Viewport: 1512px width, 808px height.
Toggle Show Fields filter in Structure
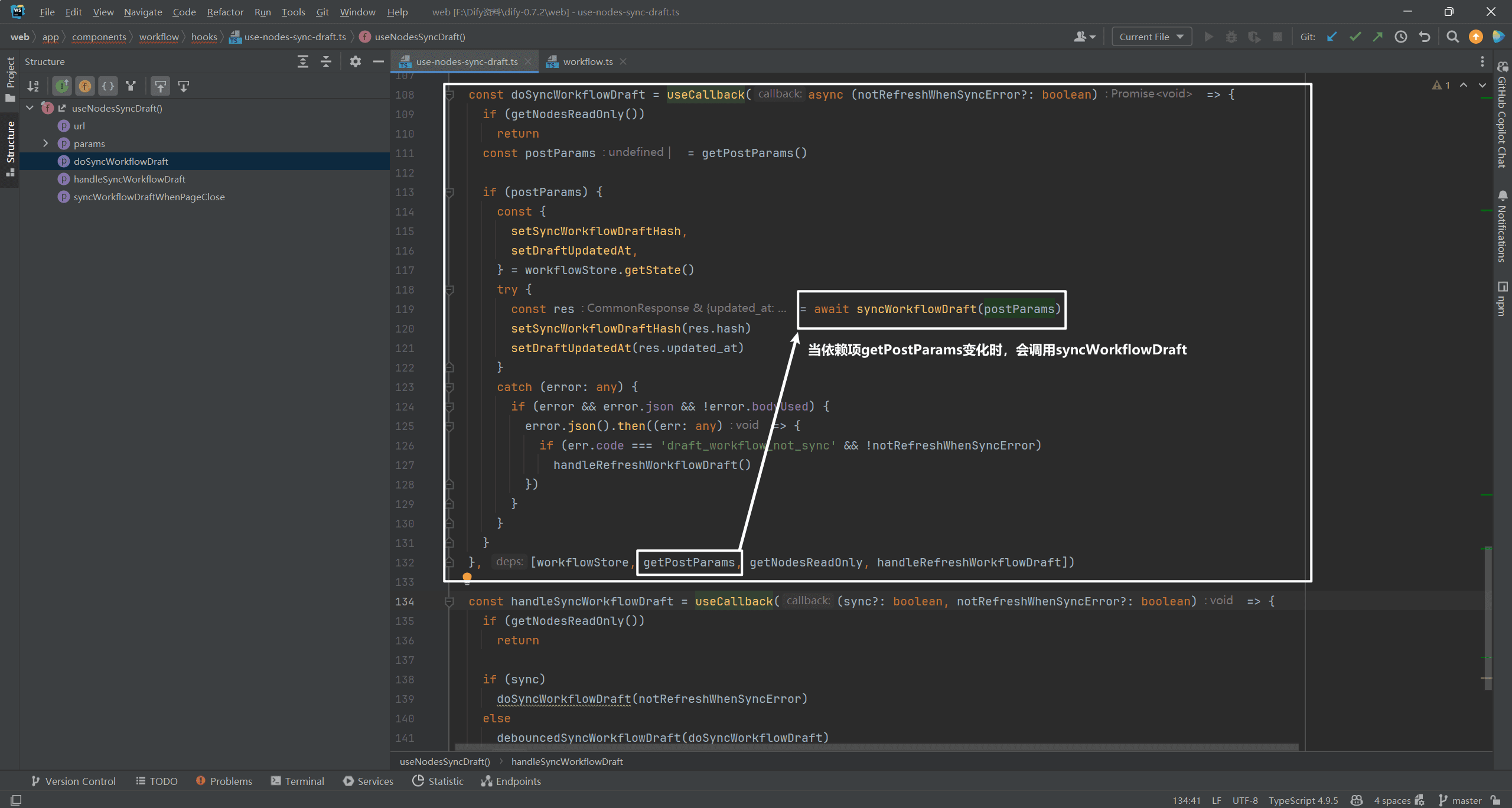pos(84,86)
